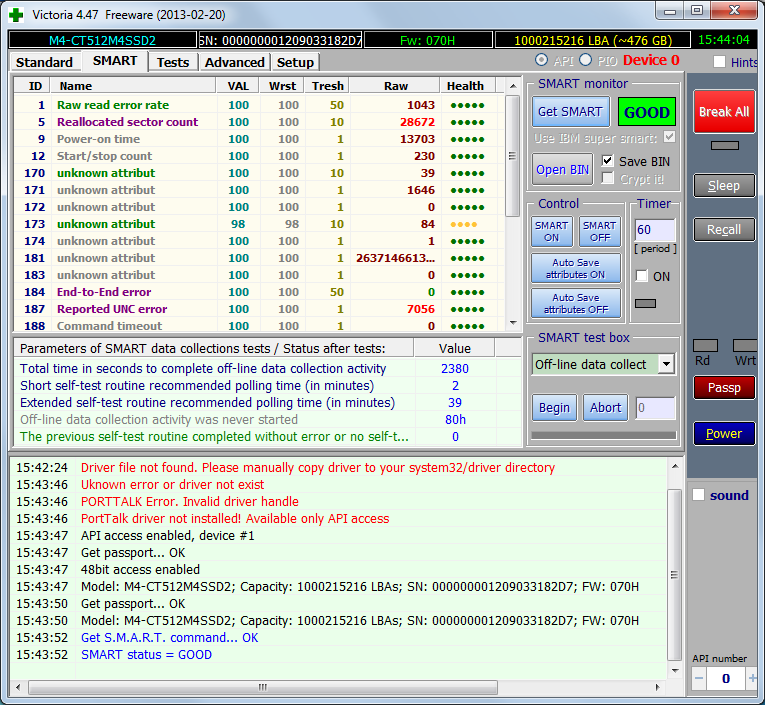Screen dimensions: 765x706
Task: Click Auto Save attributes OFF button
Action: tap(576, 303)
